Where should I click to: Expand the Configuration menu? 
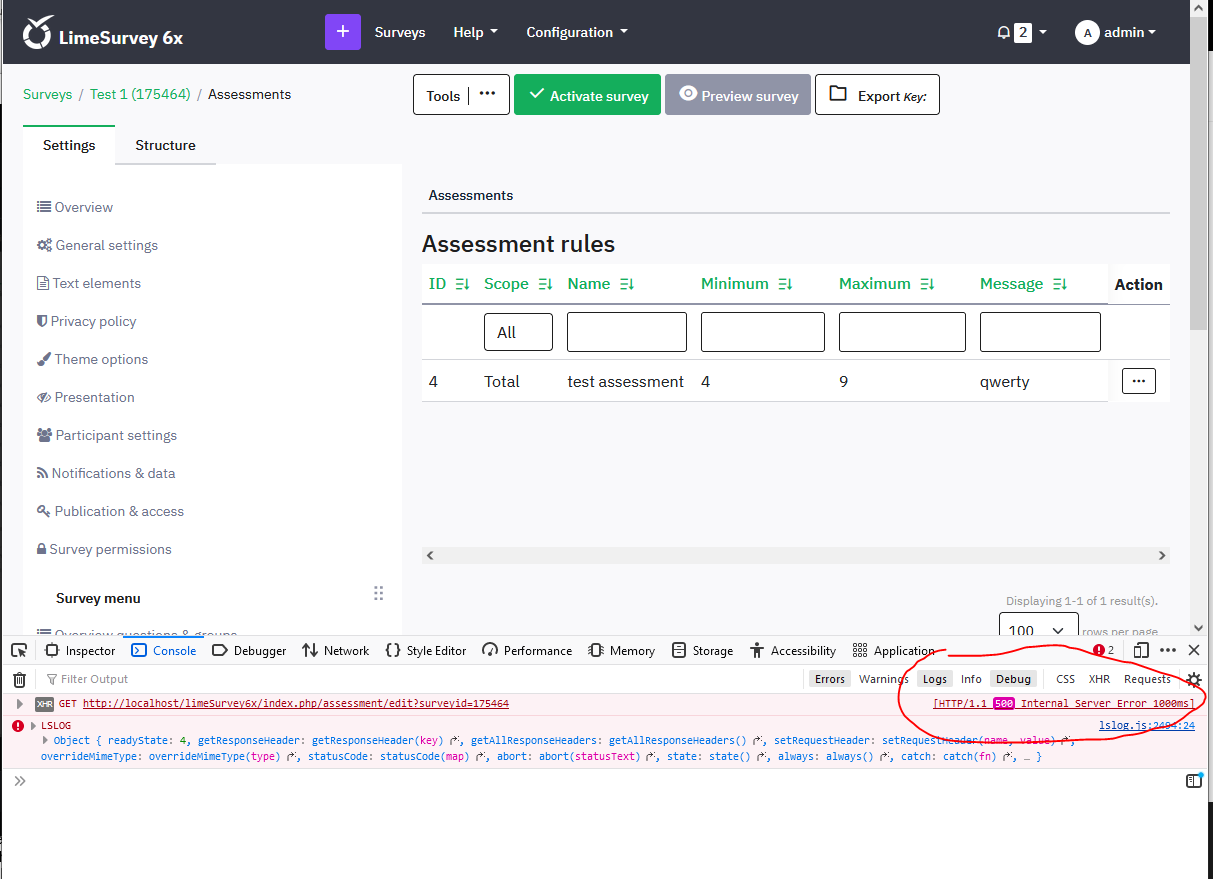[x=577, y=32]
